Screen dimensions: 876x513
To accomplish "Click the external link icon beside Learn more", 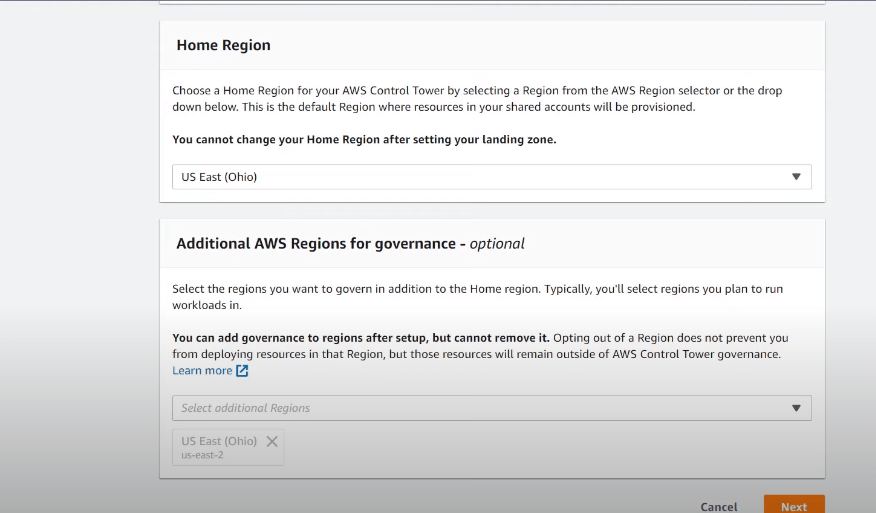I will click(x=242, y=370).
